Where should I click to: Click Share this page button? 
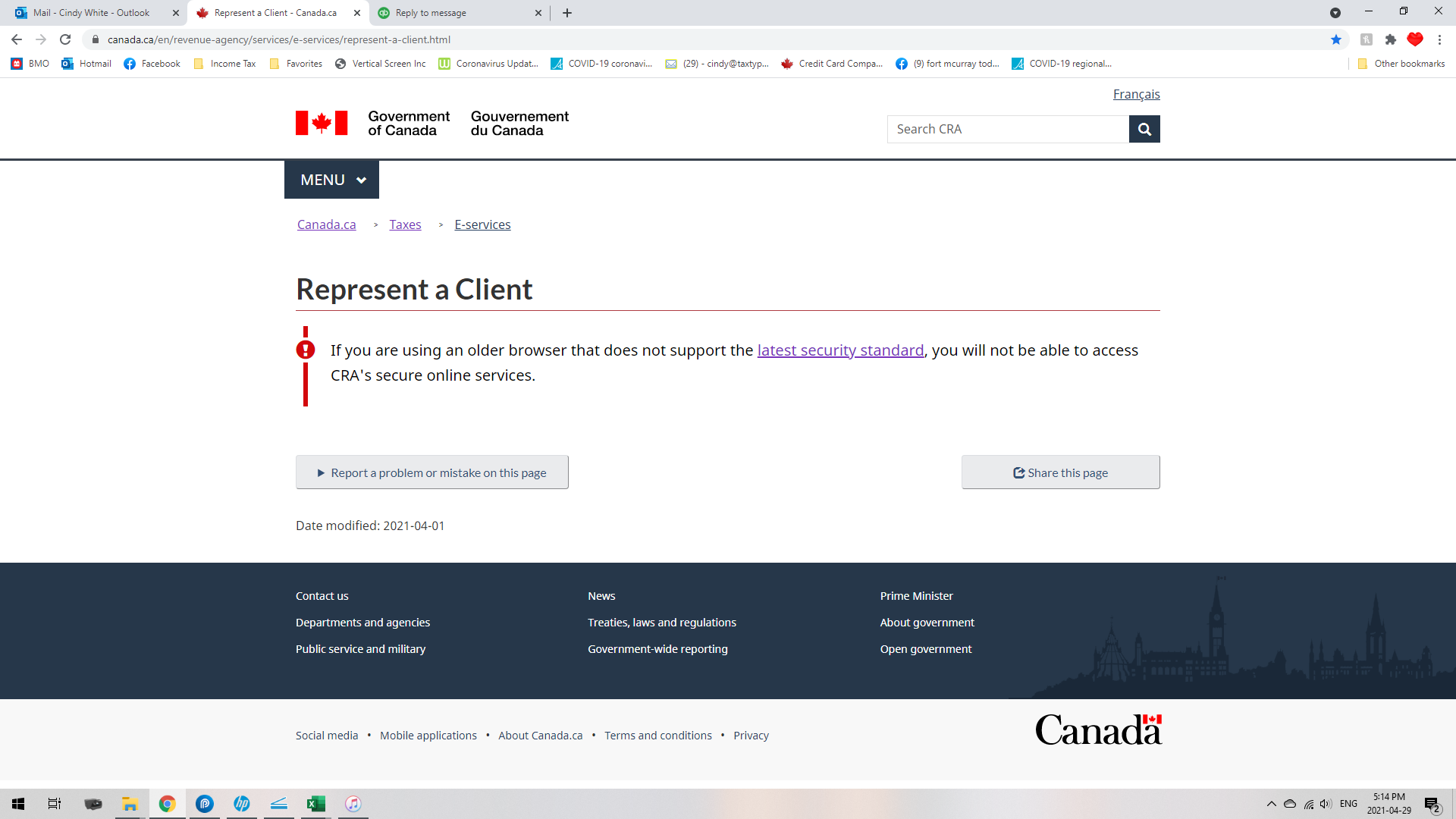pos(1060,472)
